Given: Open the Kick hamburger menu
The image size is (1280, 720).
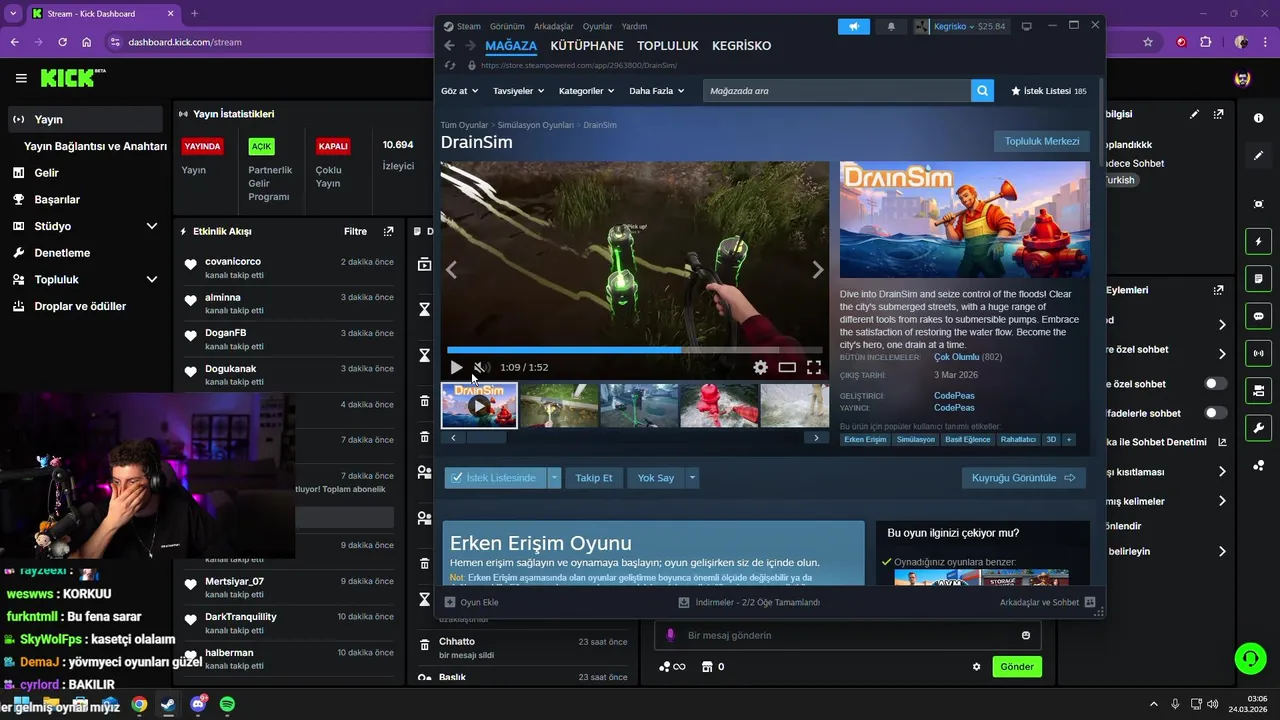Looking at the screenshot, I should [21, 78].
